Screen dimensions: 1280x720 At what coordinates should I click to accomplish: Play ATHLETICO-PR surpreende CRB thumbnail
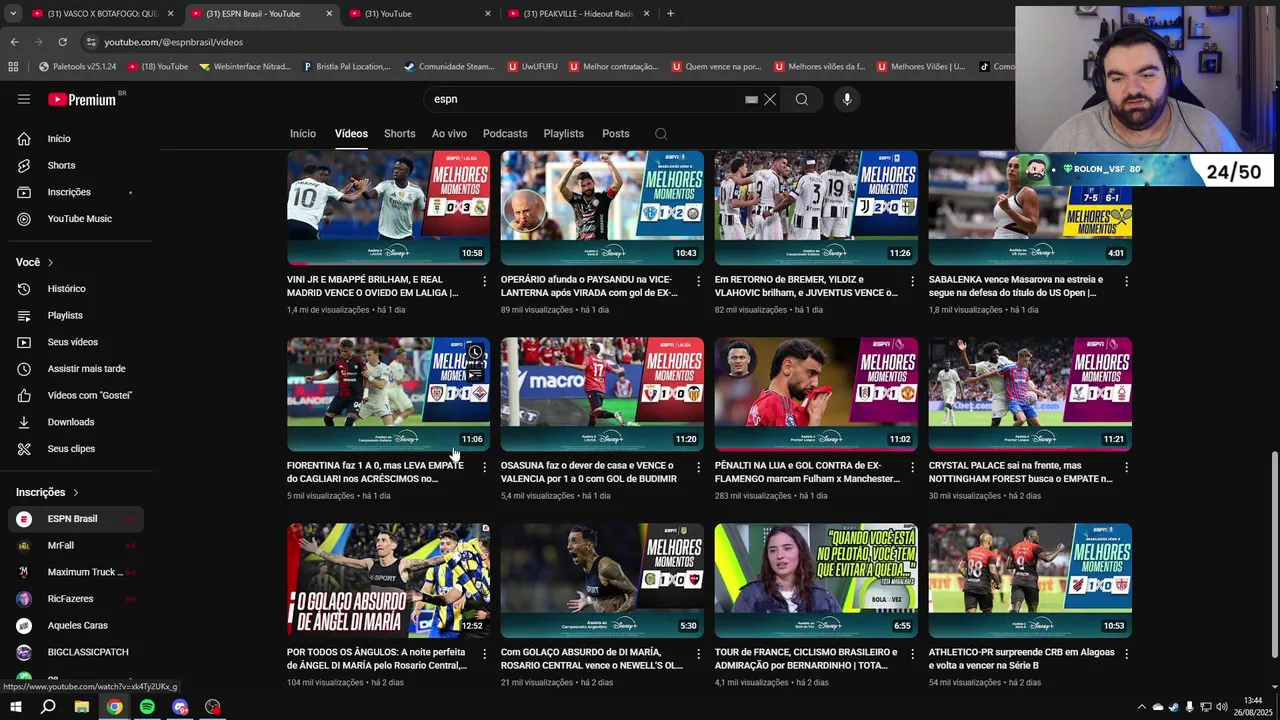coord(1030,580)
